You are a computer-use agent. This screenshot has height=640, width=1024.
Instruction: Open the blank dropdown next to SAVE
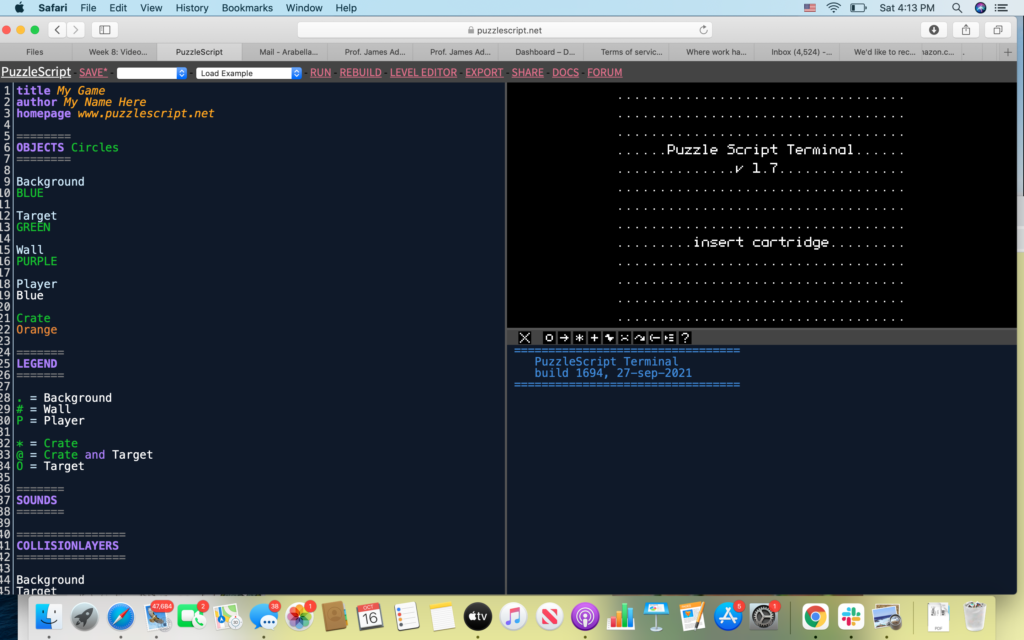(x=152, y=73)
